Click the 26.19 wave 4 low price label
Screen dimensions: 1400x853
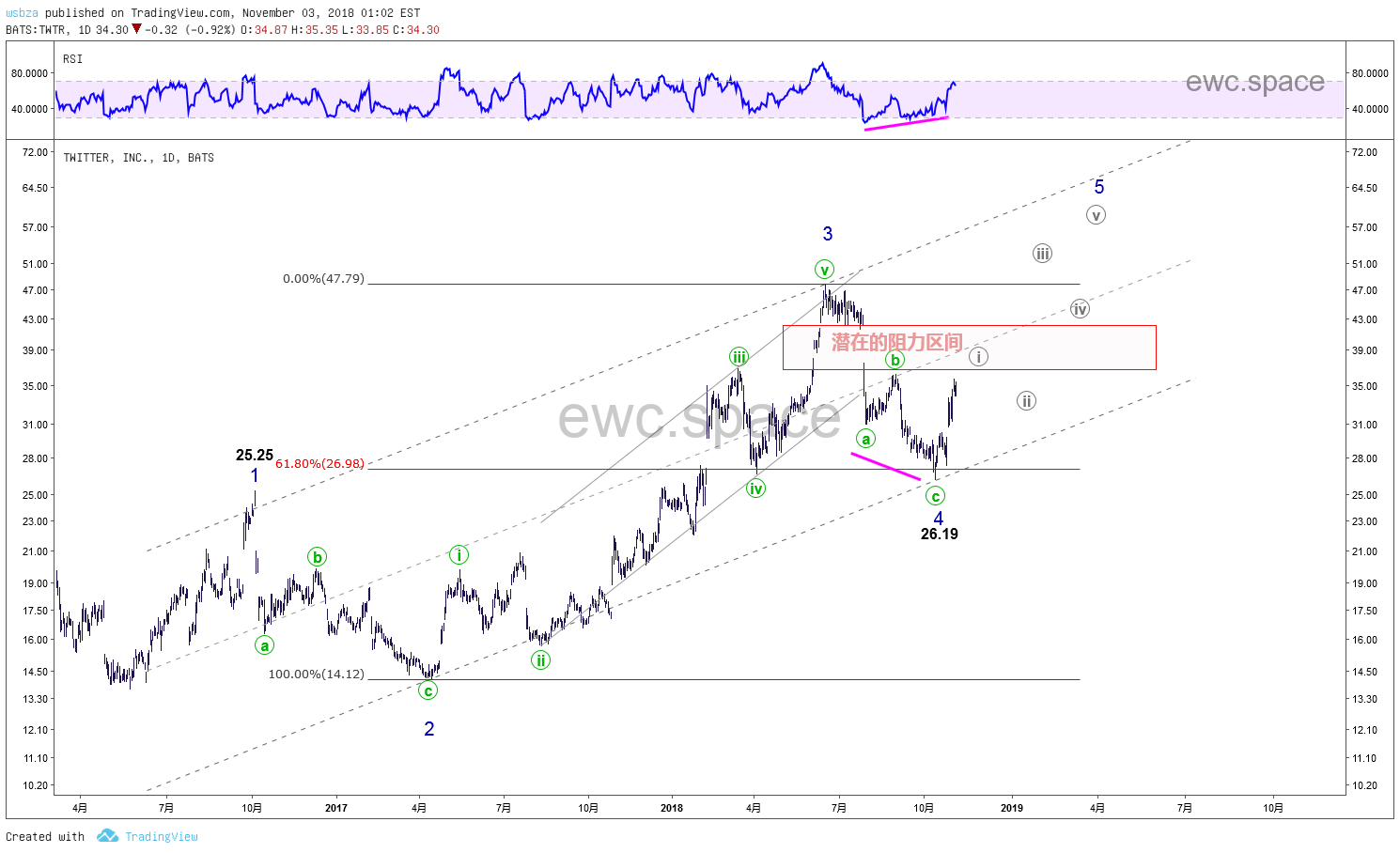click(x=939, y=535)
